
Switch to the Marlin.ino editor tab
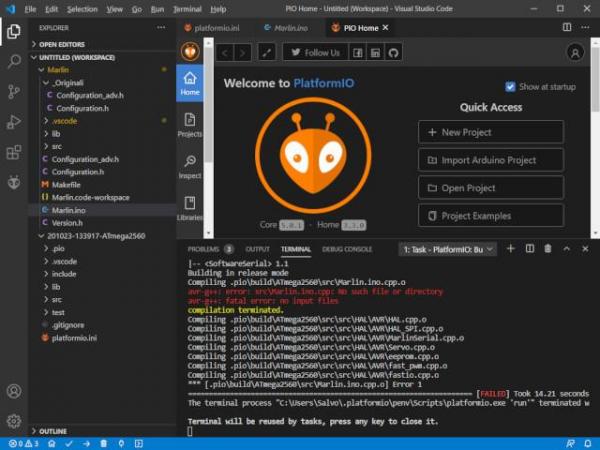(x=286, y=27)
